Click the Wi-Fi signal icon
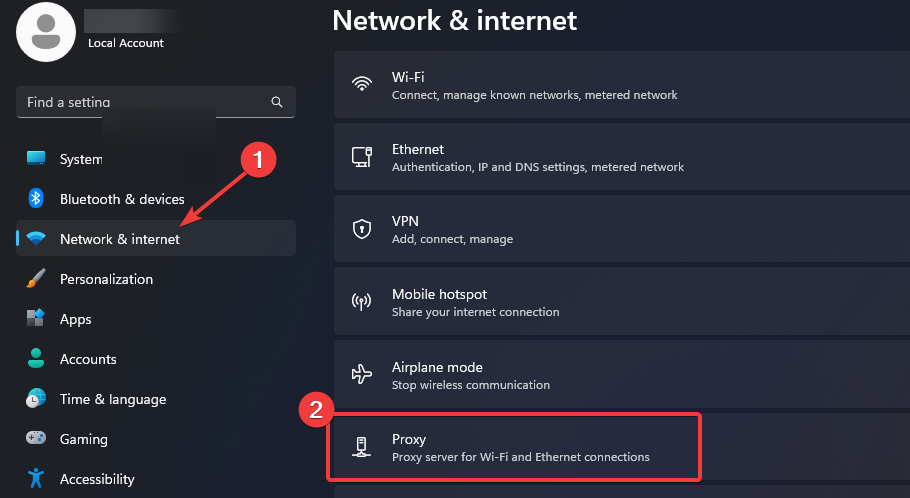The image size is (910, 498). click(362, 85)
